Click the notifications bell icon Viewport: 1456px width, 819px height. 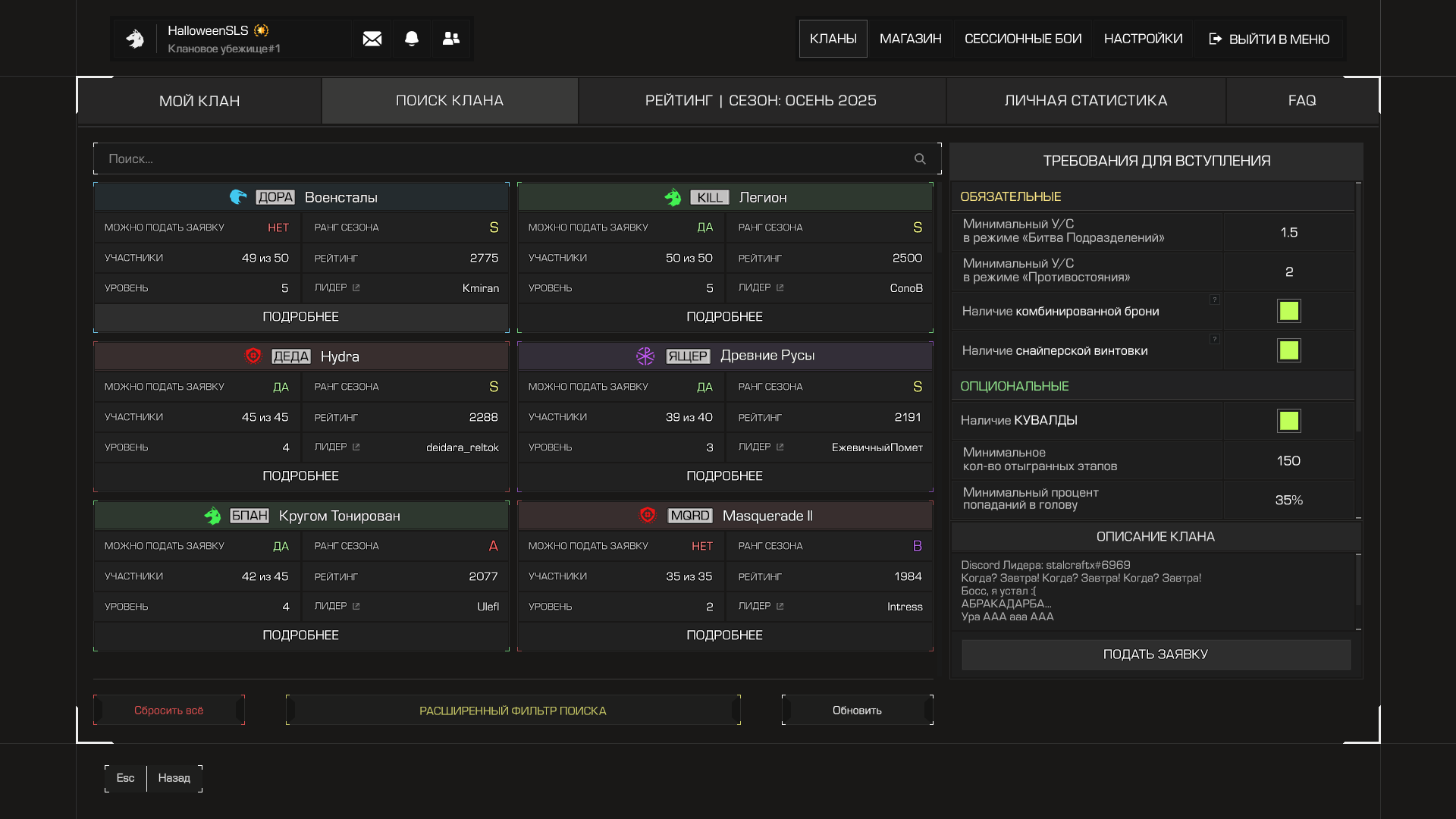412,39
